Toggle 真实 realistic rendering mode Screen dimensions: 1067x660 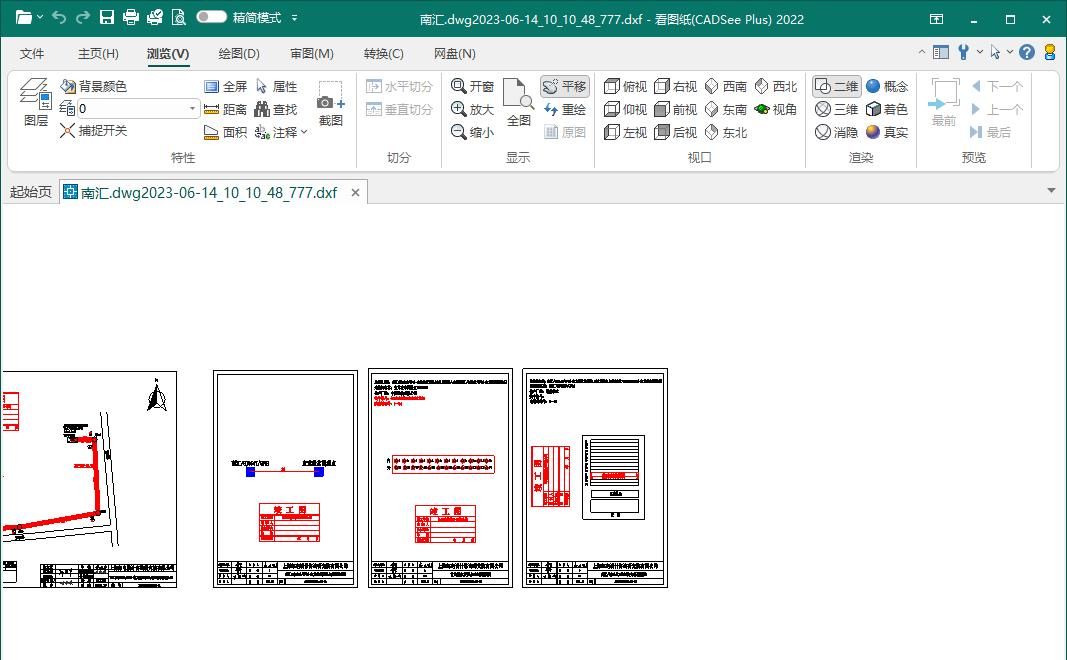click(x=887, y=132)
